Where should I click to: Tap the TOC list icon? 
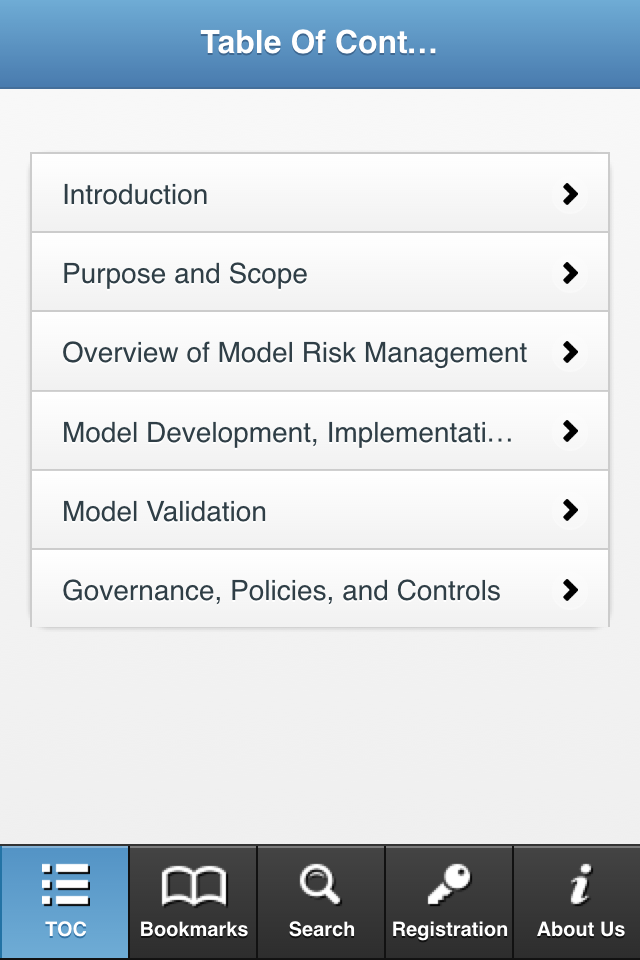(x=65, y=885)
